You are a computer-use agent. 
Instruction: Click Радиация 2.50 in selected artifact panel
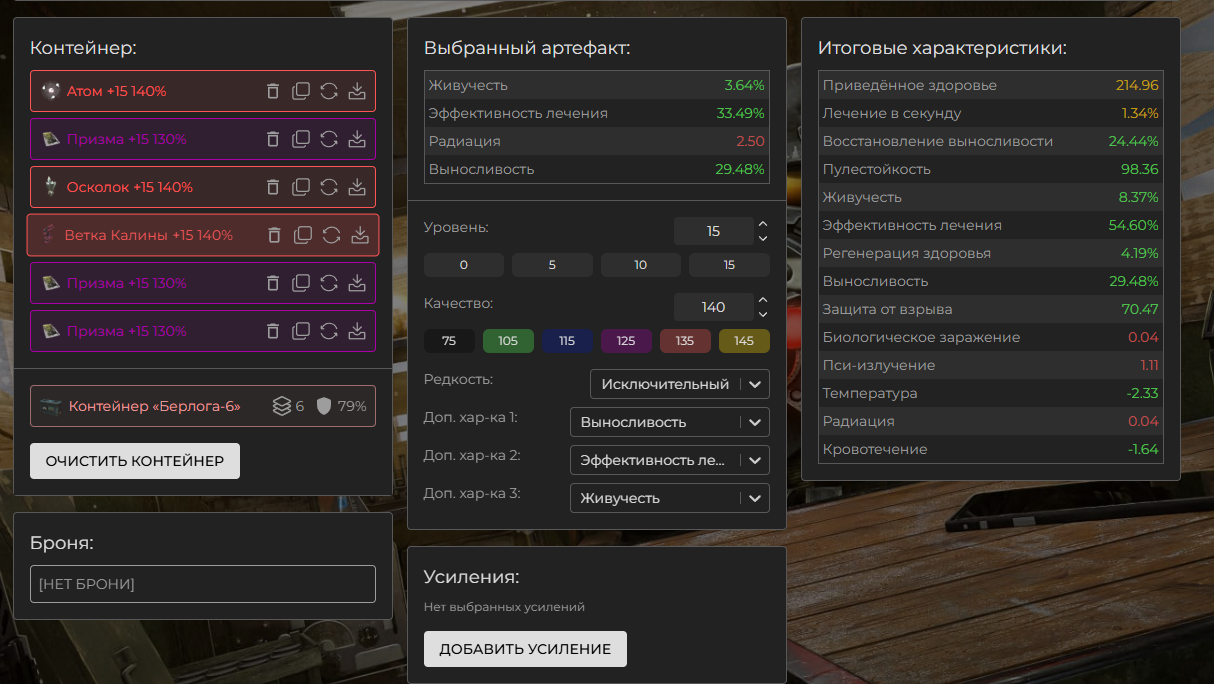(x=597, y=141)
